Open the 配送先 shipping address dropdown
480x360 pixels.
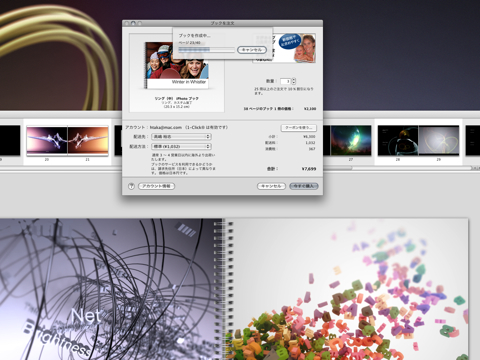181,137
